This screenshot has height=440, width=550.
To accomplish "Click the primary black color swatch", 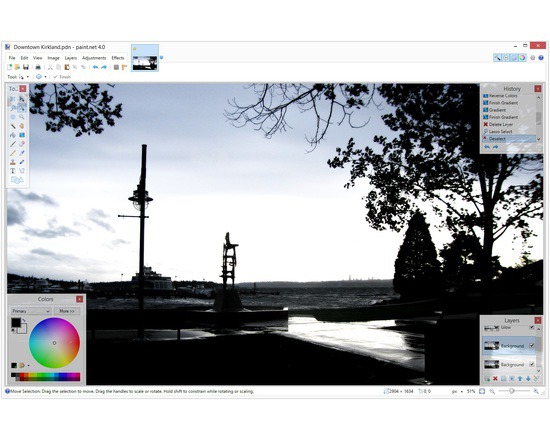I will pyautogui.click(x=16, y=322).
